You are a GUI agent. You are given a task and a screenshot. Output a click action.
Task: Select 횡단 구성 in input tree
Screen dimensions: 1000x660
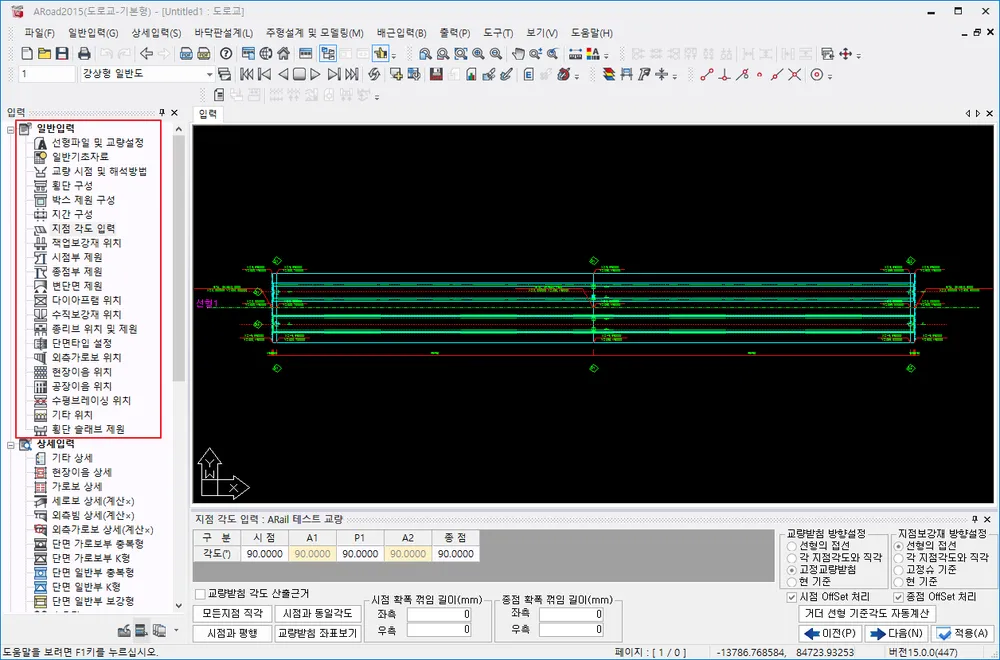click(x=72, y=185)
